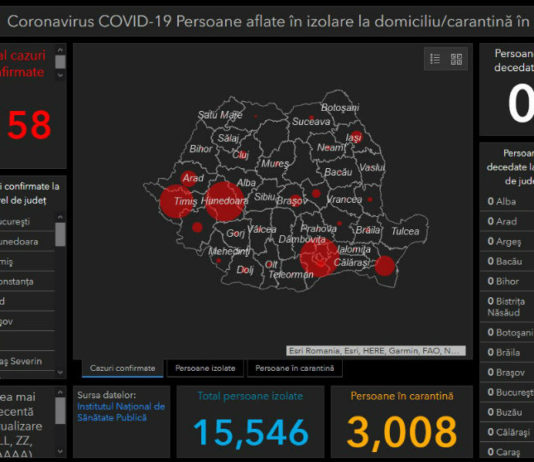This screenshot has width=534, height=462.
Task: Click the large Timiș red circle on map
Action: point(176,201)
